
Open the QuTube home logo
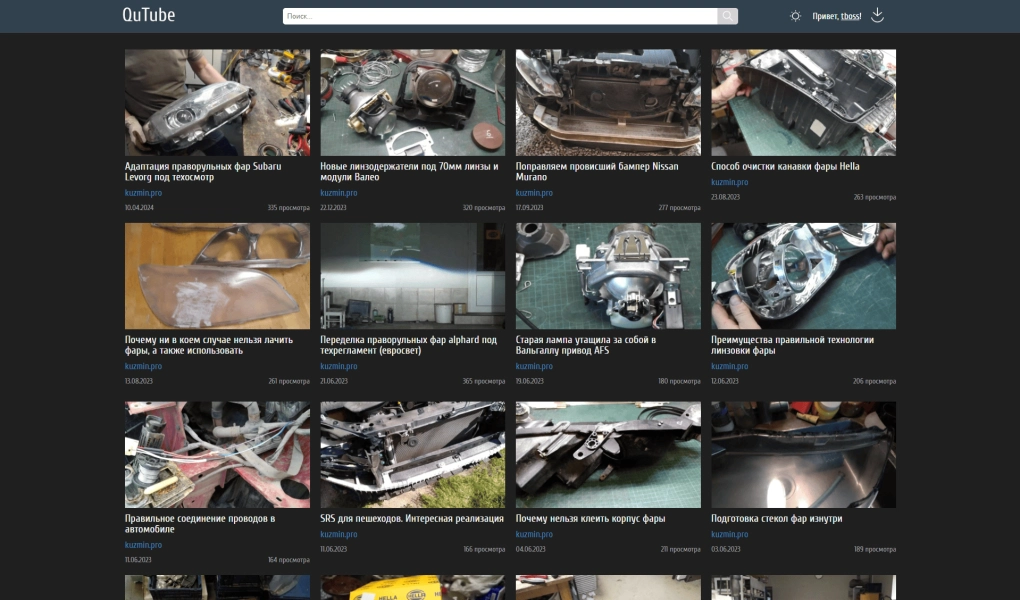tap(148, 15)
